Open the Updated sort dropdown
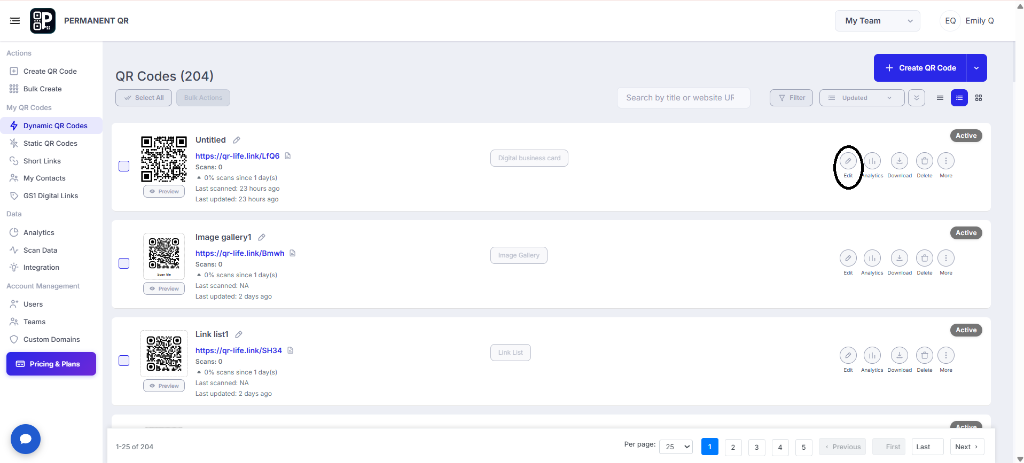This screenshot has width=1024, height=463. pos(861,98)
